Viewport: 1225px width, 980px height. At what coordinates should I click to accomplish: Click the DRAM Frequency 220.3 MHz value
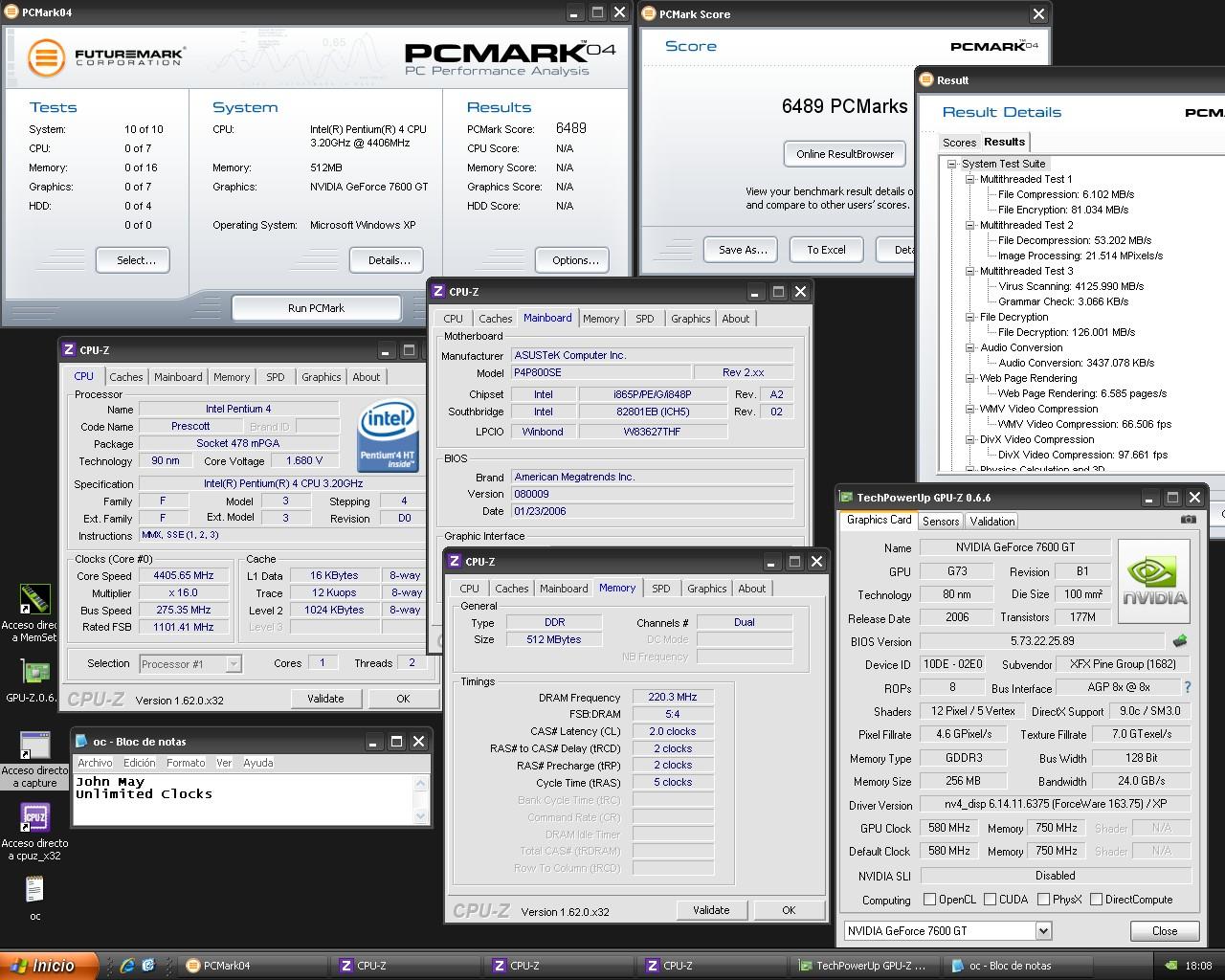coord(673,697)
